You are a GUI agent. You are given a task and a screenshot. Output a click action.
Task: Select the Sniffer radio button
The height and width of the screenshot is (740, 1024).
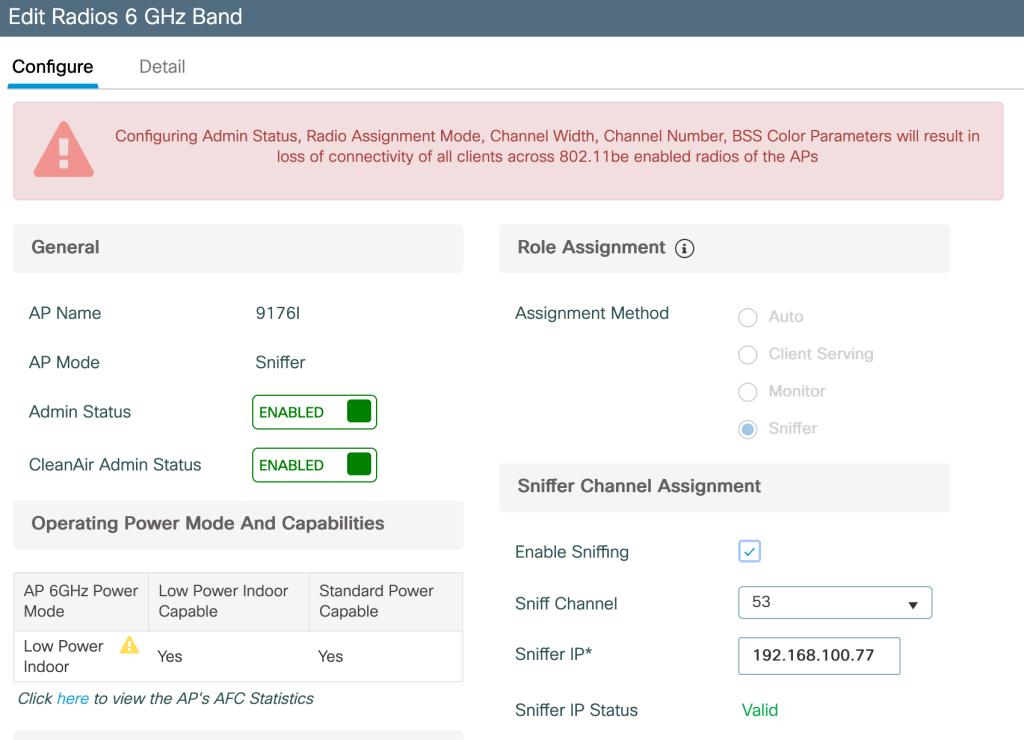click(747, 429)
